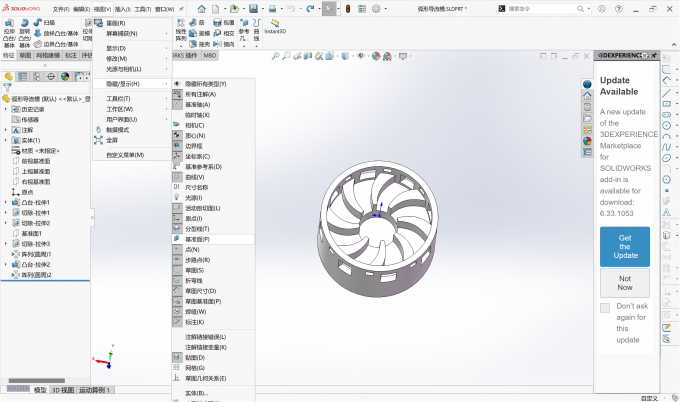The image size is (680, 402).
Task: Open Design Library folder icon in task pane
Action: (x=587, y=118)
